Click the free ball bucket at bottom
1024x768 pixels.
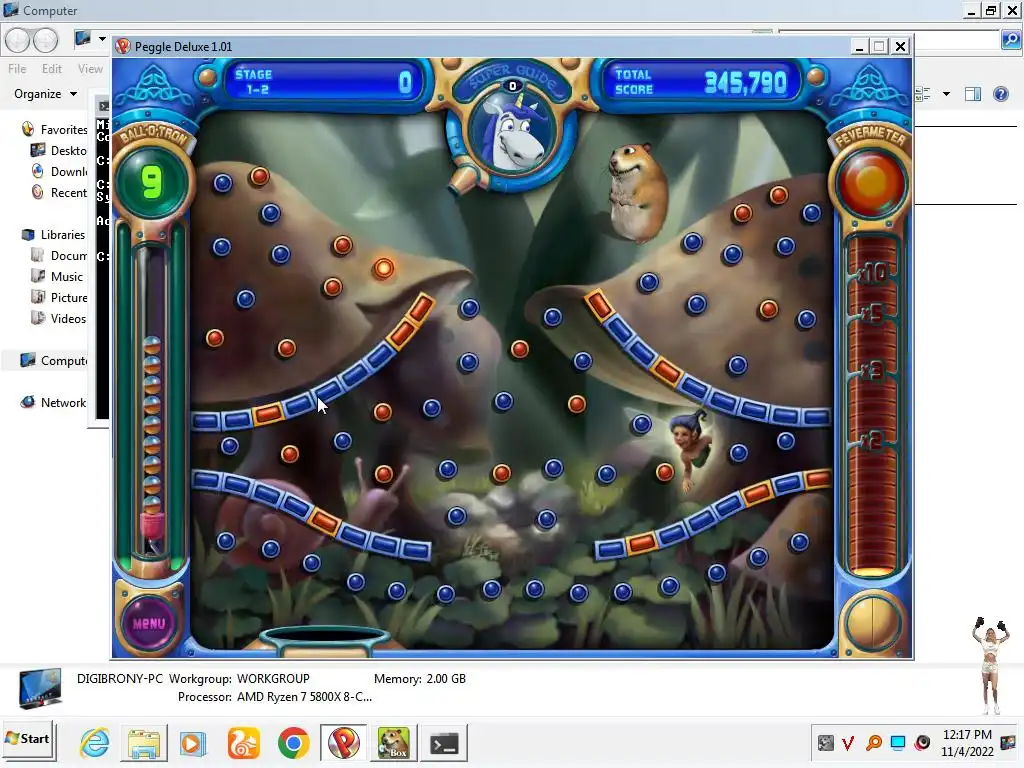click(325, 641)
